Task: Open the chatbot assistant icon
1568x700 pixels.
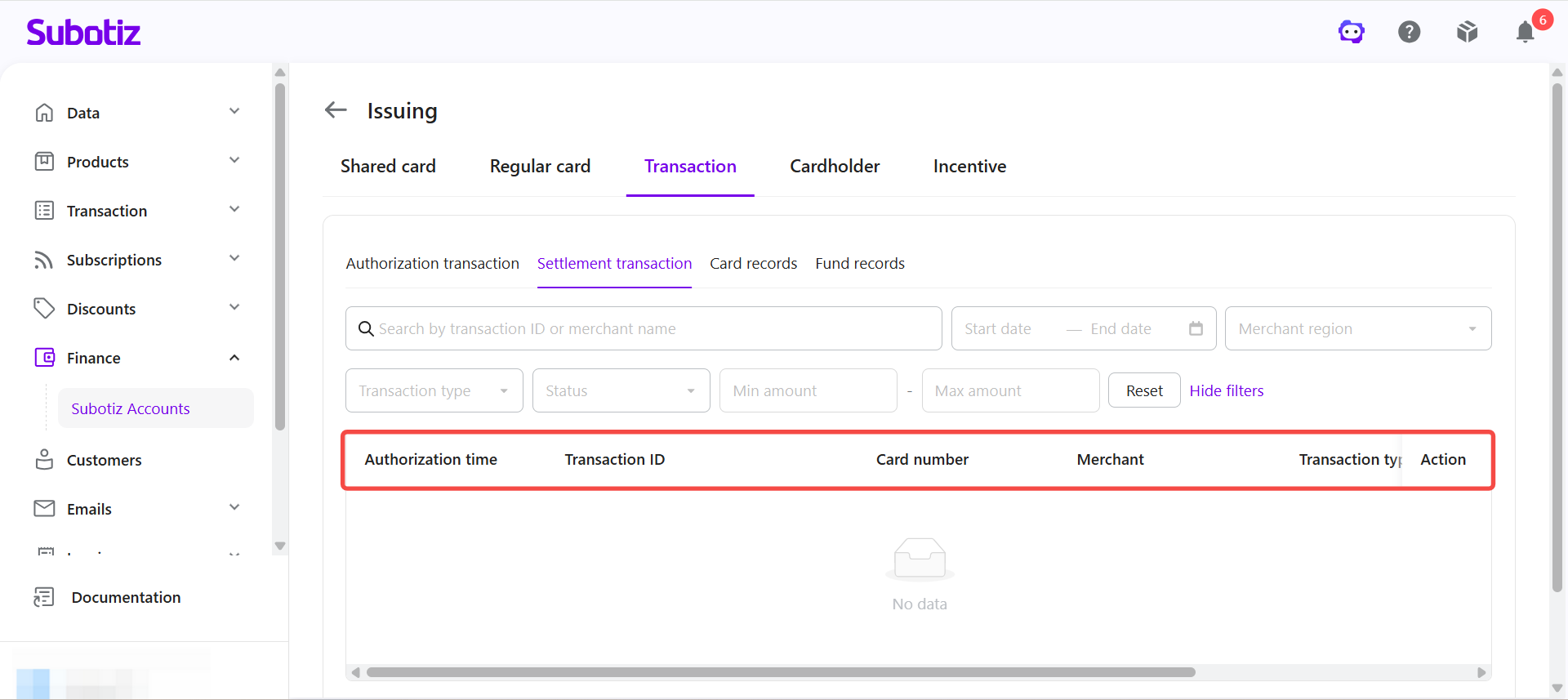Action: click(x=1352, y=32)
